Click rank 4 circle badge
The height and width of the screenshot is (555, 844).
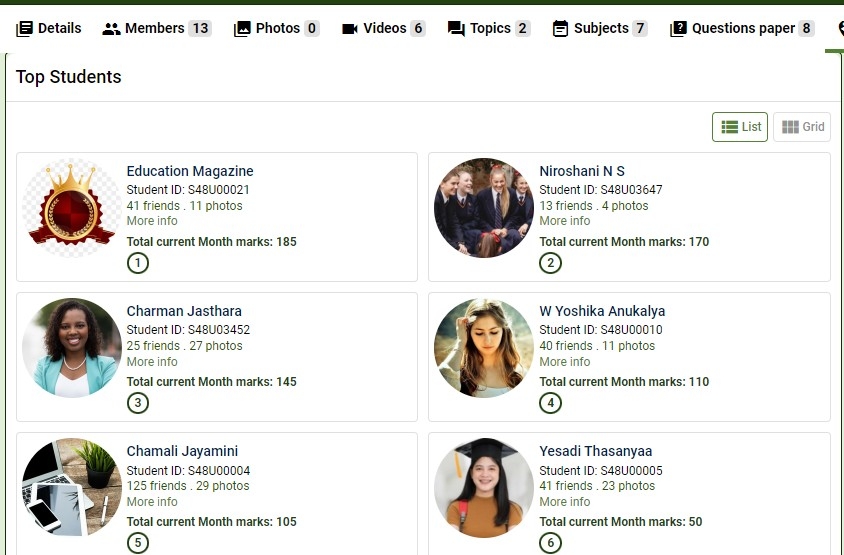[550, 403]
